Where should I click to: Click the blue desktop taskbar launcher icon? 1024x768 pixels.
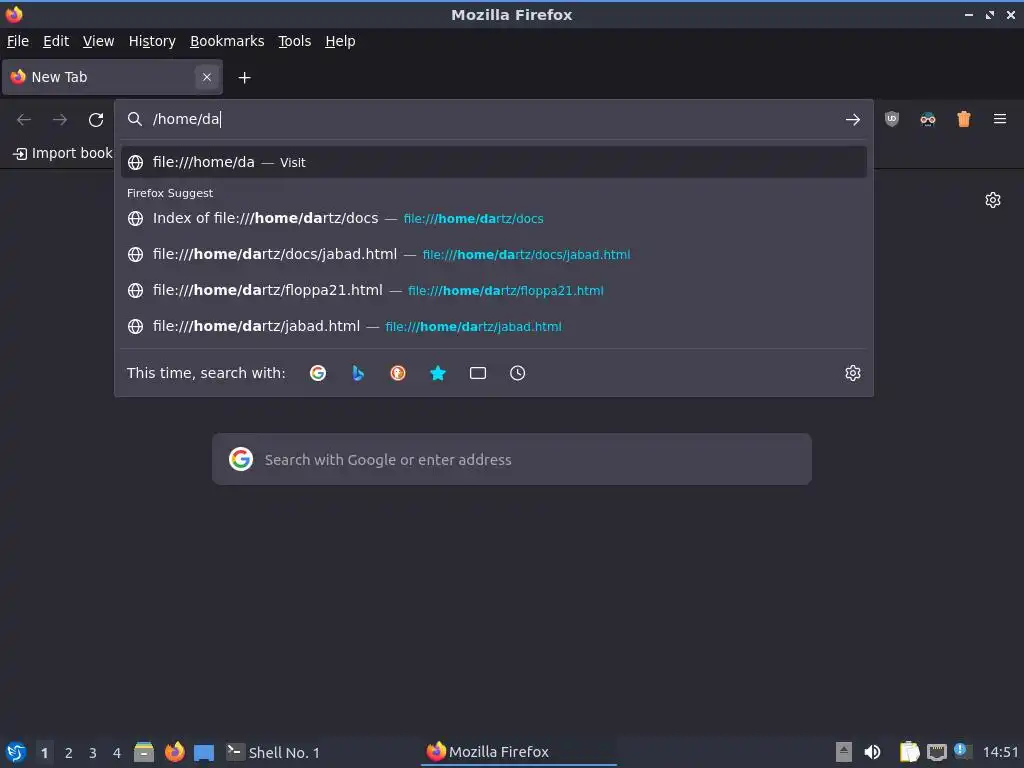click(204, 753)
